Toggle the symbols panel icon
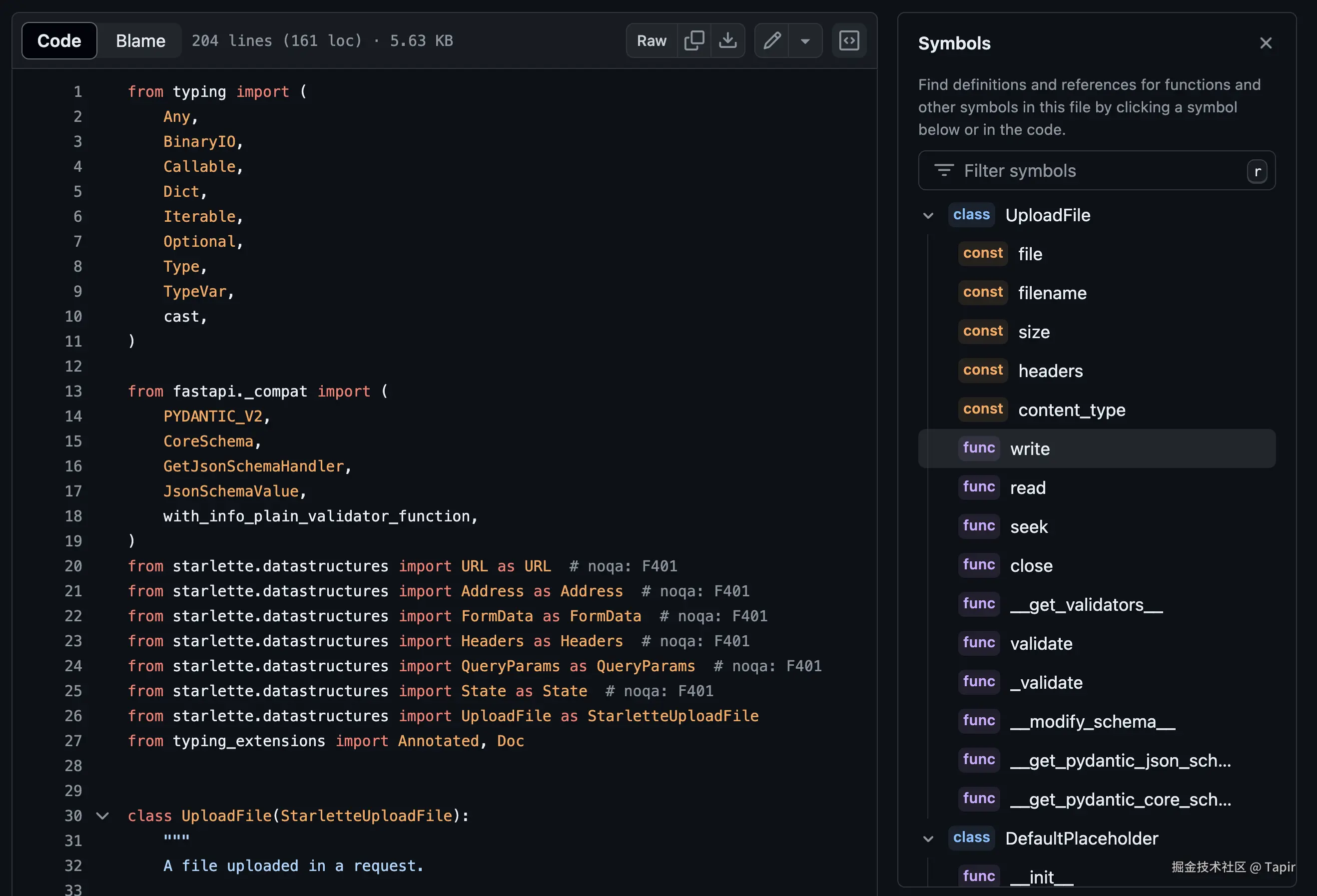 click(x=849, y=41)
